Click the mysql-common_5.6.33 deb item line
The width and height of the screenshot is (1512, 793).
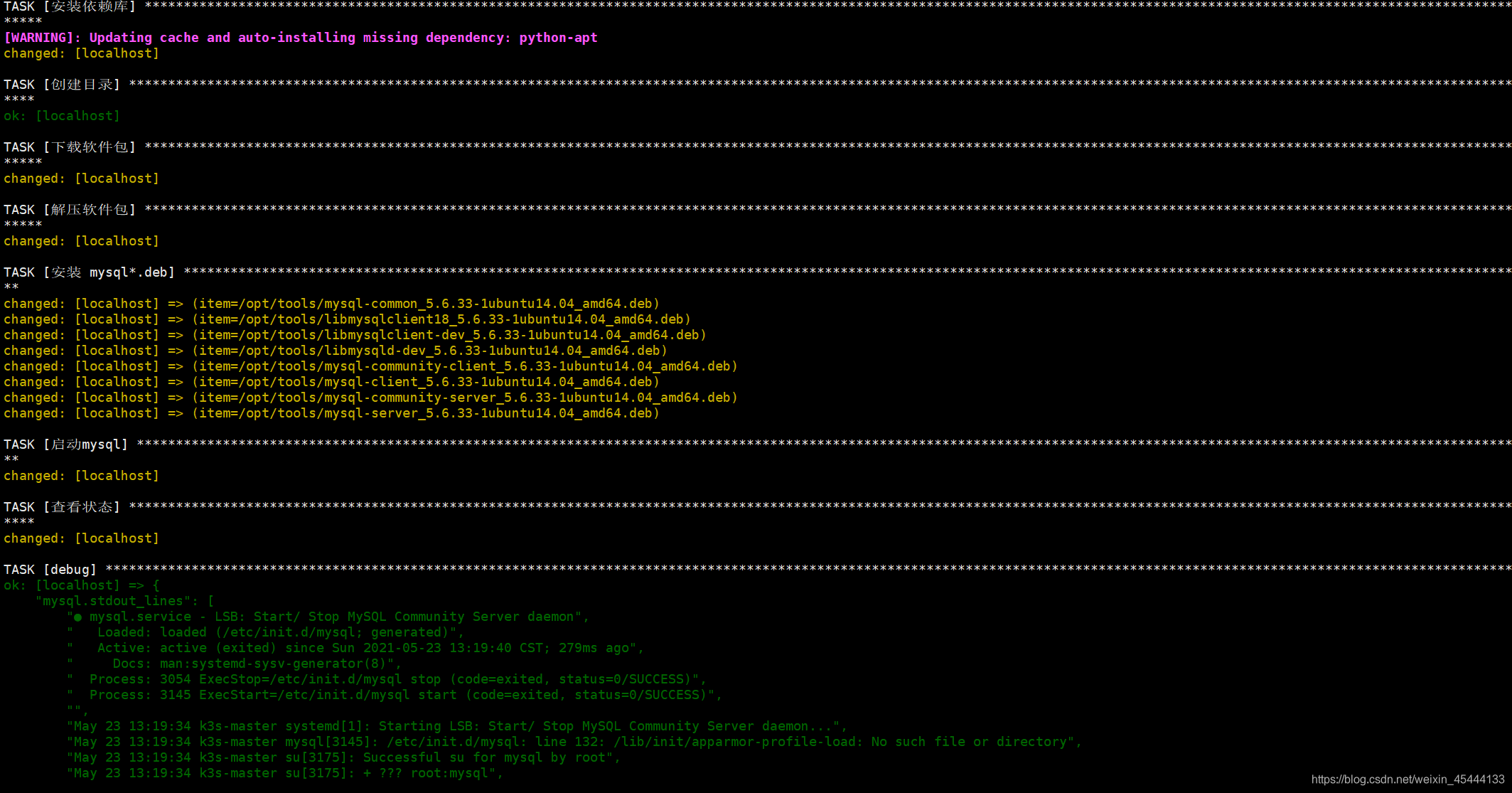click(x=332, y=304)
